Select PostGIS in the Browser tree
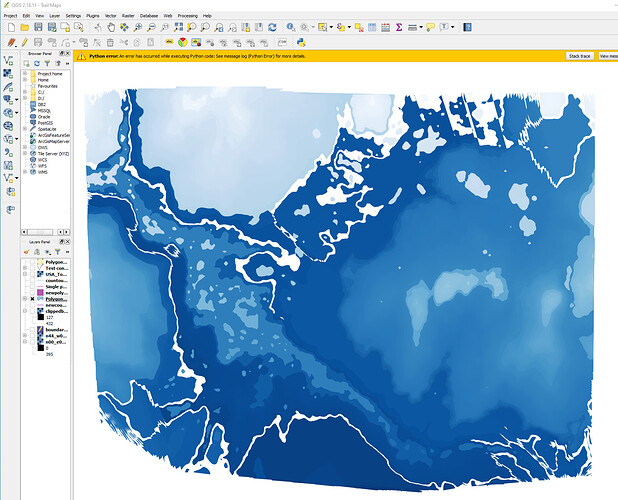The width and height of the screenshot is (618, 500). point(45,123)
